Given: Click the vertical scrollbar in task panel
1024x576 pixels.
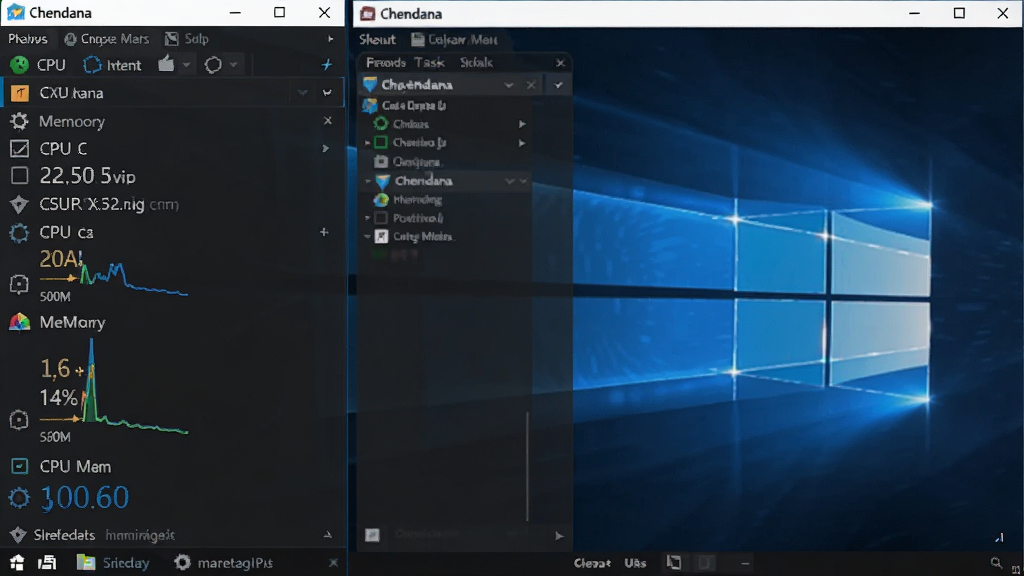Looking at the screenshot, I should [528, 466].
